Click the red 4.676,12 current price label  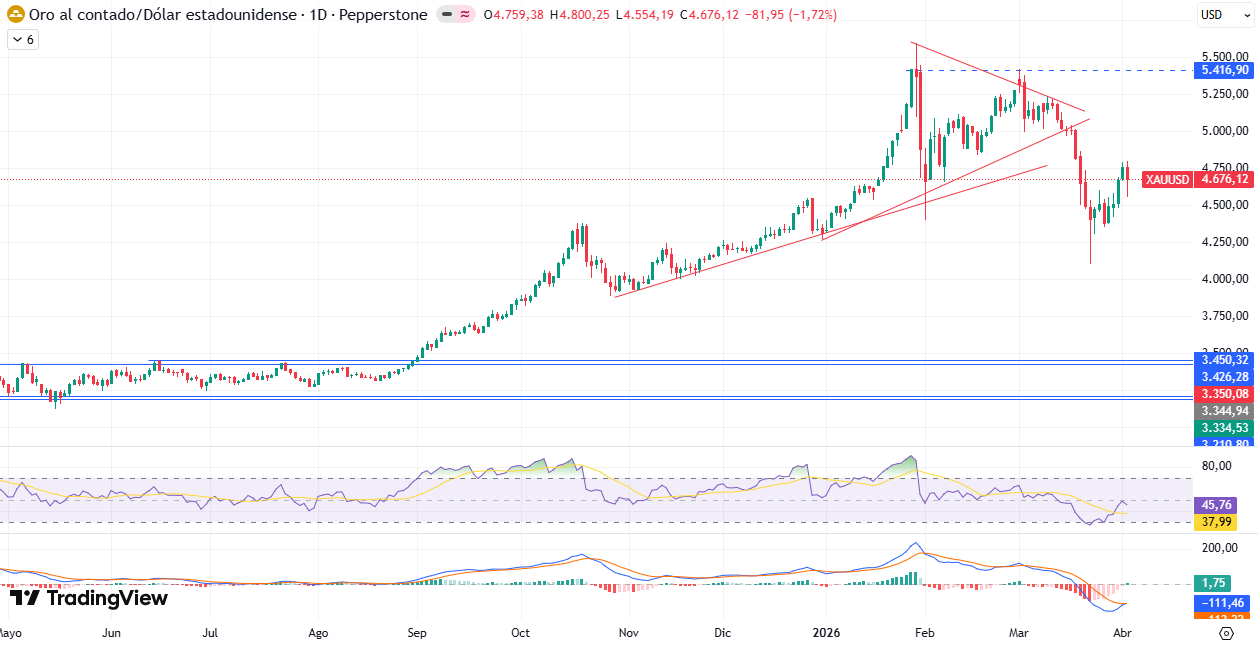click(x=1225, y=179)
